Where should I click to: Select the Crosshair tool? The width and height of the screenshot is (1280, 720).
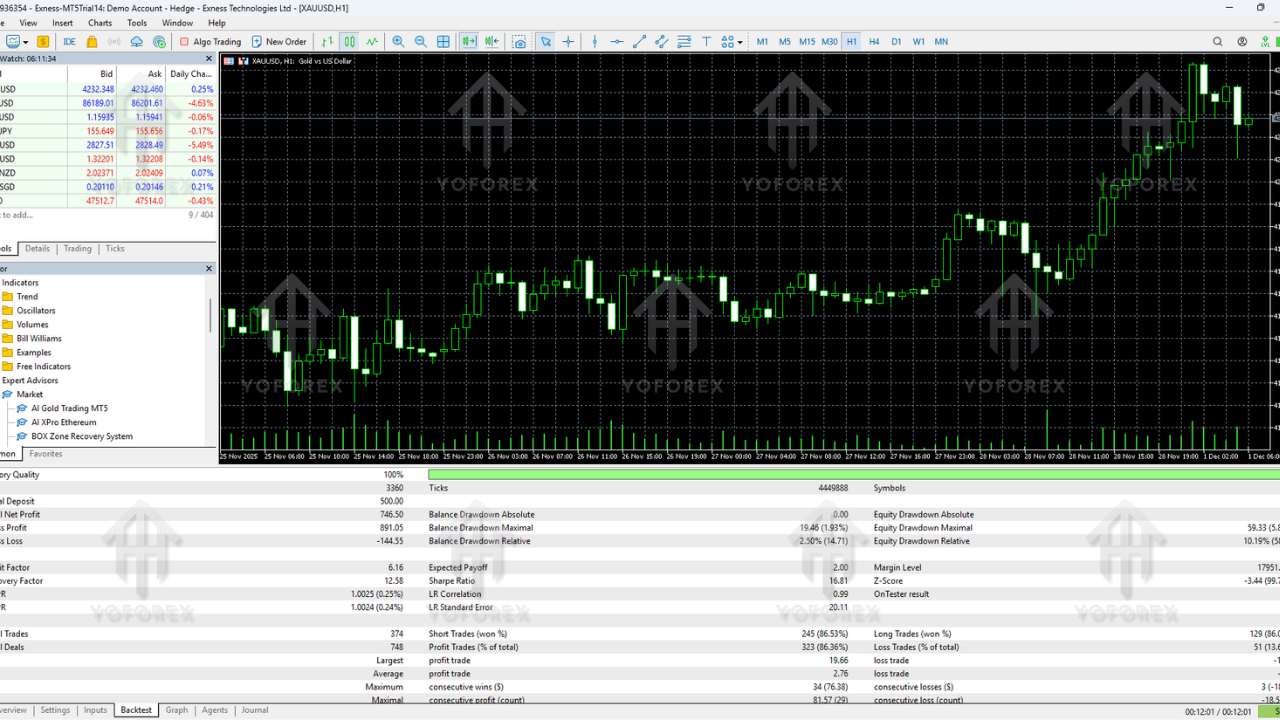568,42
